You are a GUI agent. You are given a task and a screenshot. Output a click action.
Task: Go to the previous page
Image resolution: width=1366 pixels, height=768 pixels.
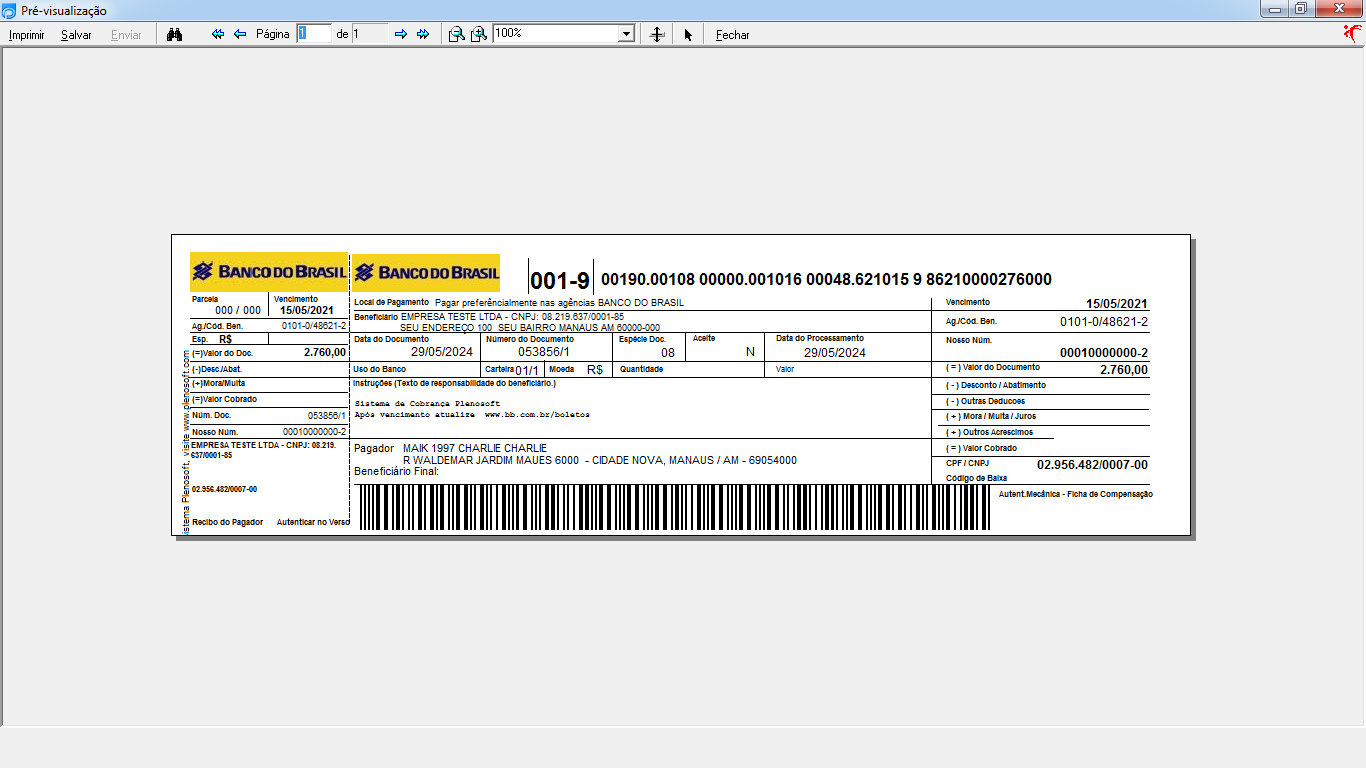point(240,34)
